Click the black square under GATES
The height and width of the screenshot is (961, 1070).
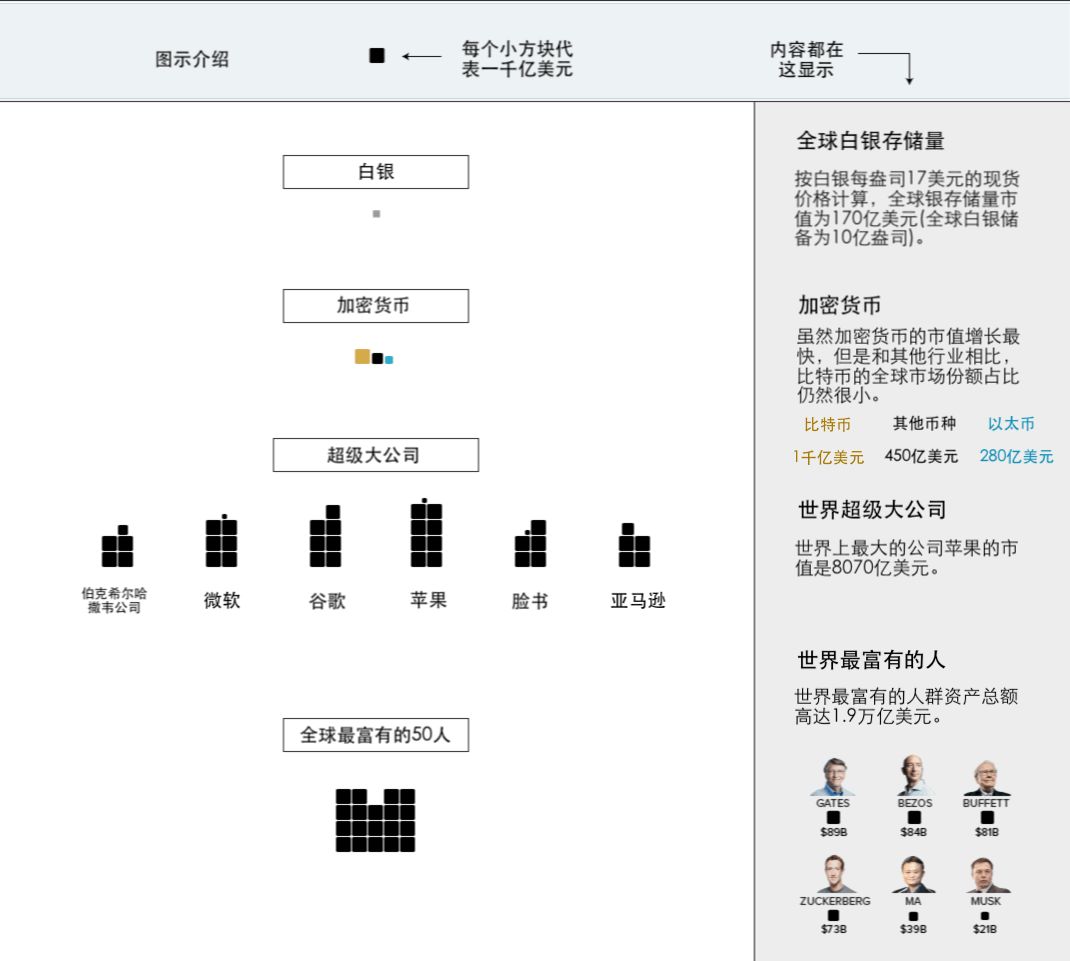(x=833, y=817)
